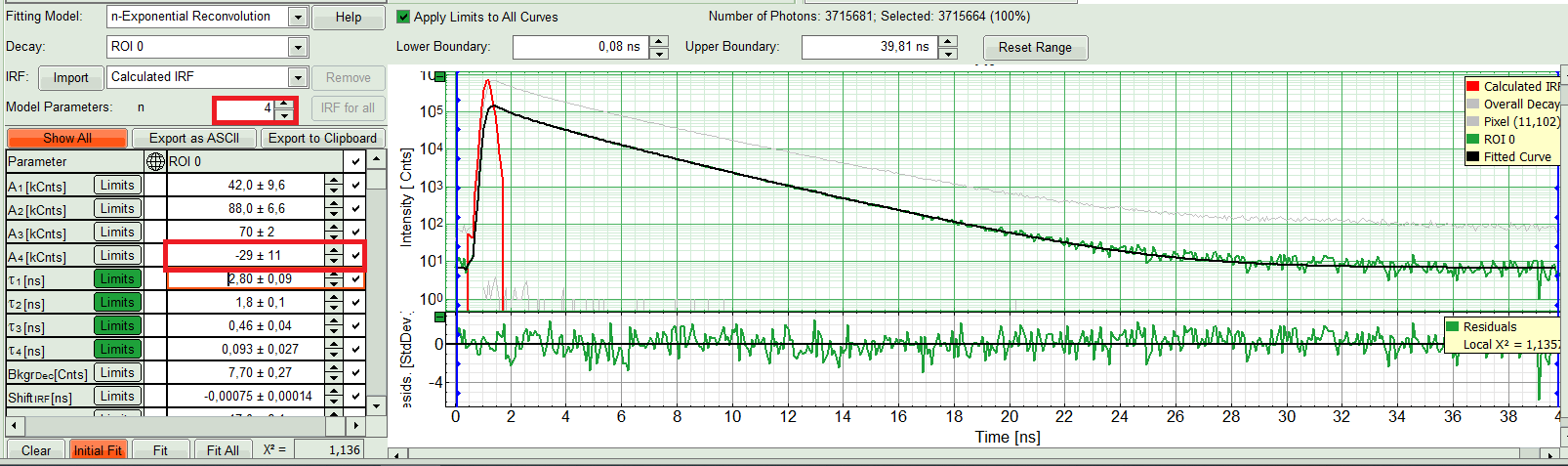
Task: Click the Export as ASCII button
Action: point(193,138)
